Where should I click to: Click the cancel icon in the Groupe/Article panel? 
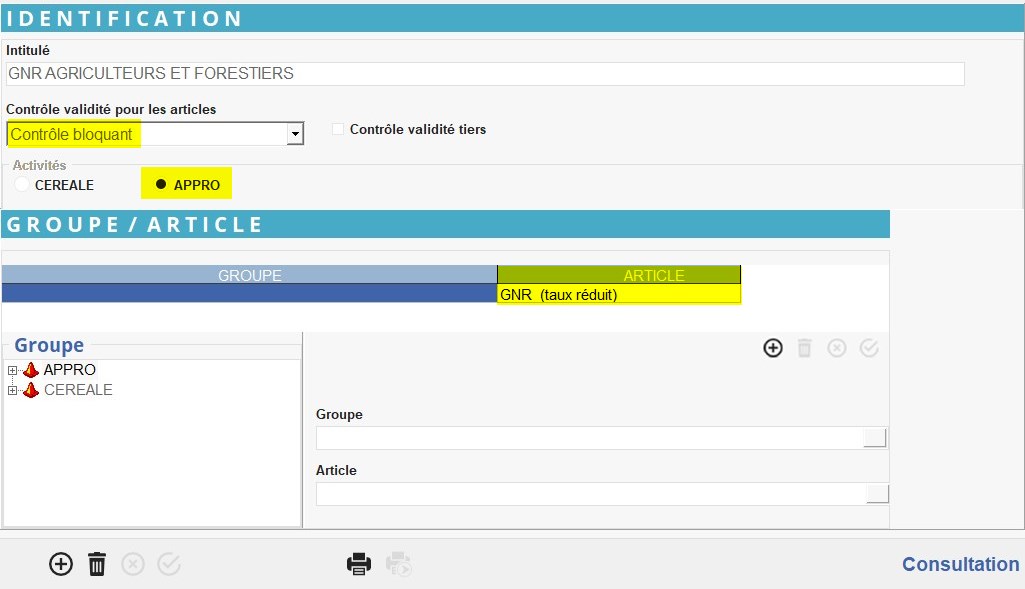837,348
